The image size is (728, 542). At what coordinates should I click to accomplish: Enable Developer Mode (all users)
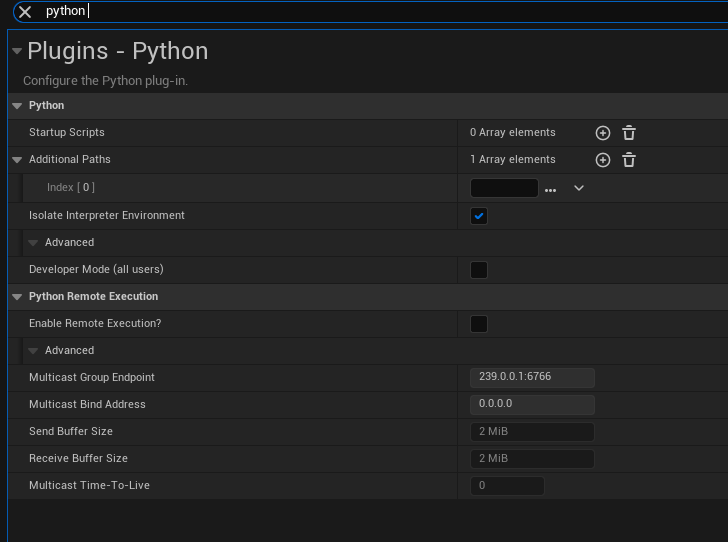[x=479, y=270]
